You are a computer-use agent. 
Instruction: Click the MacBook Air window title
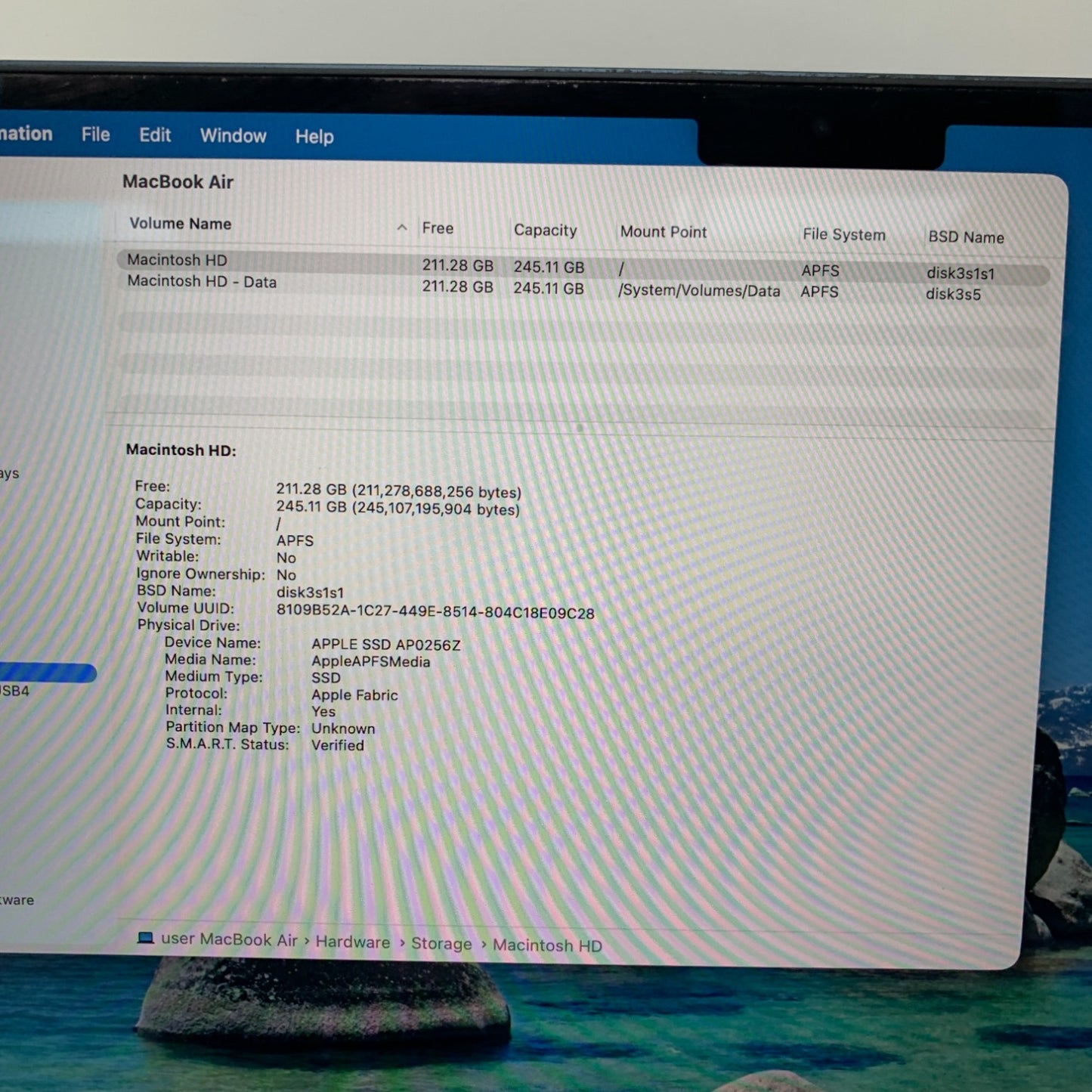pos(178,182)
